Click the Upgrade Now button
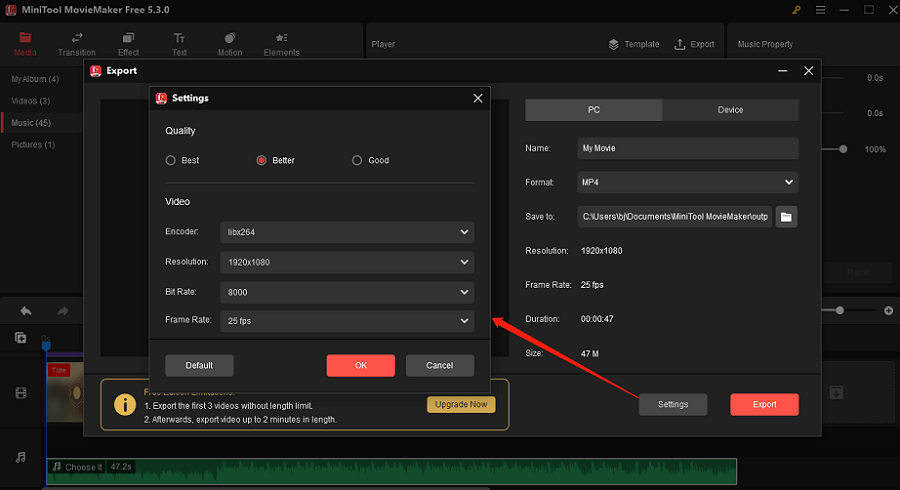Screen dimensions: 900x490 tap(461, 405)
